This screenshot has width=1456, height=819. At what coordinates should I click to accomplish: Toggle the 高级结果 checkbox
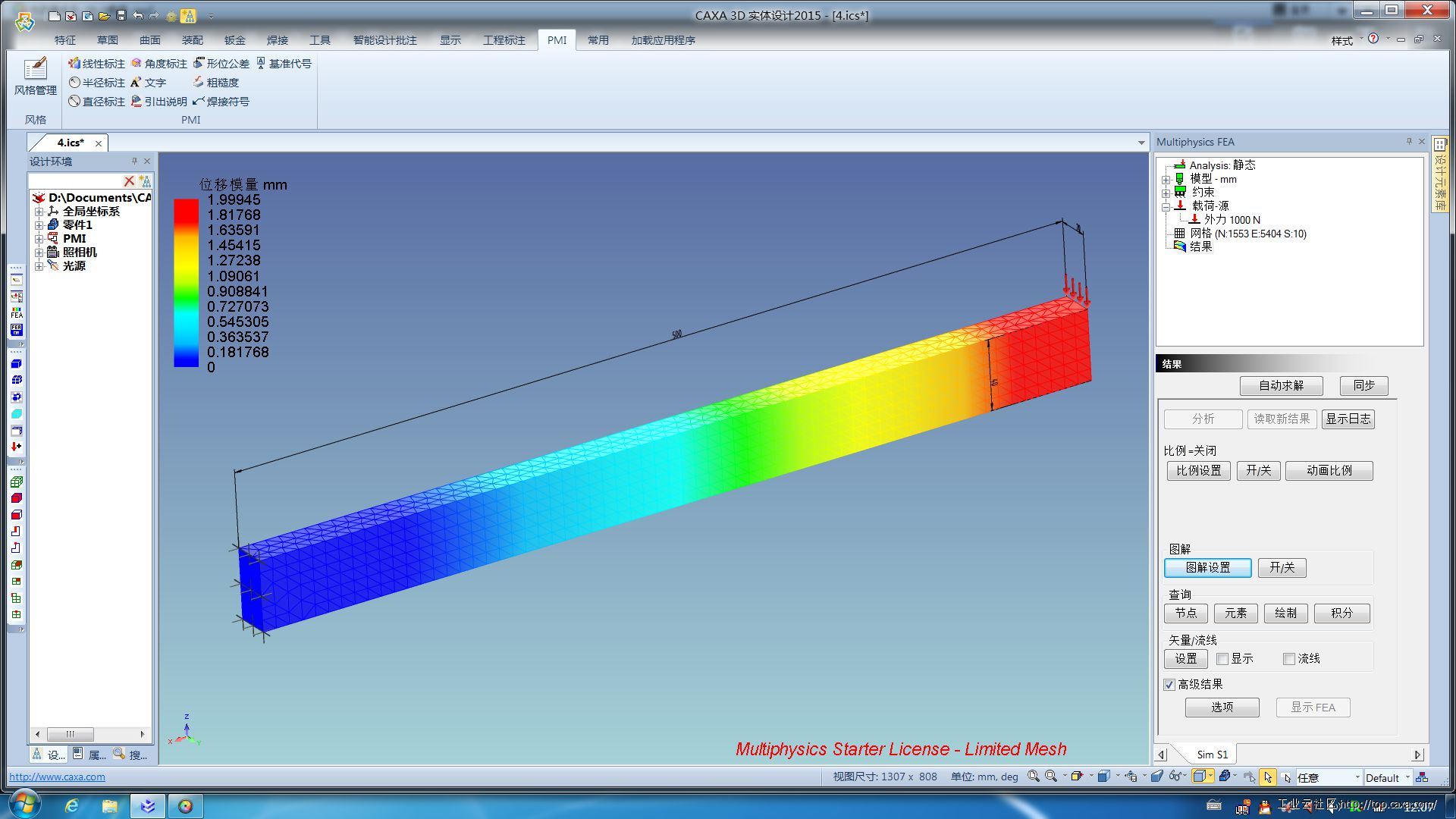[1169, 685]
